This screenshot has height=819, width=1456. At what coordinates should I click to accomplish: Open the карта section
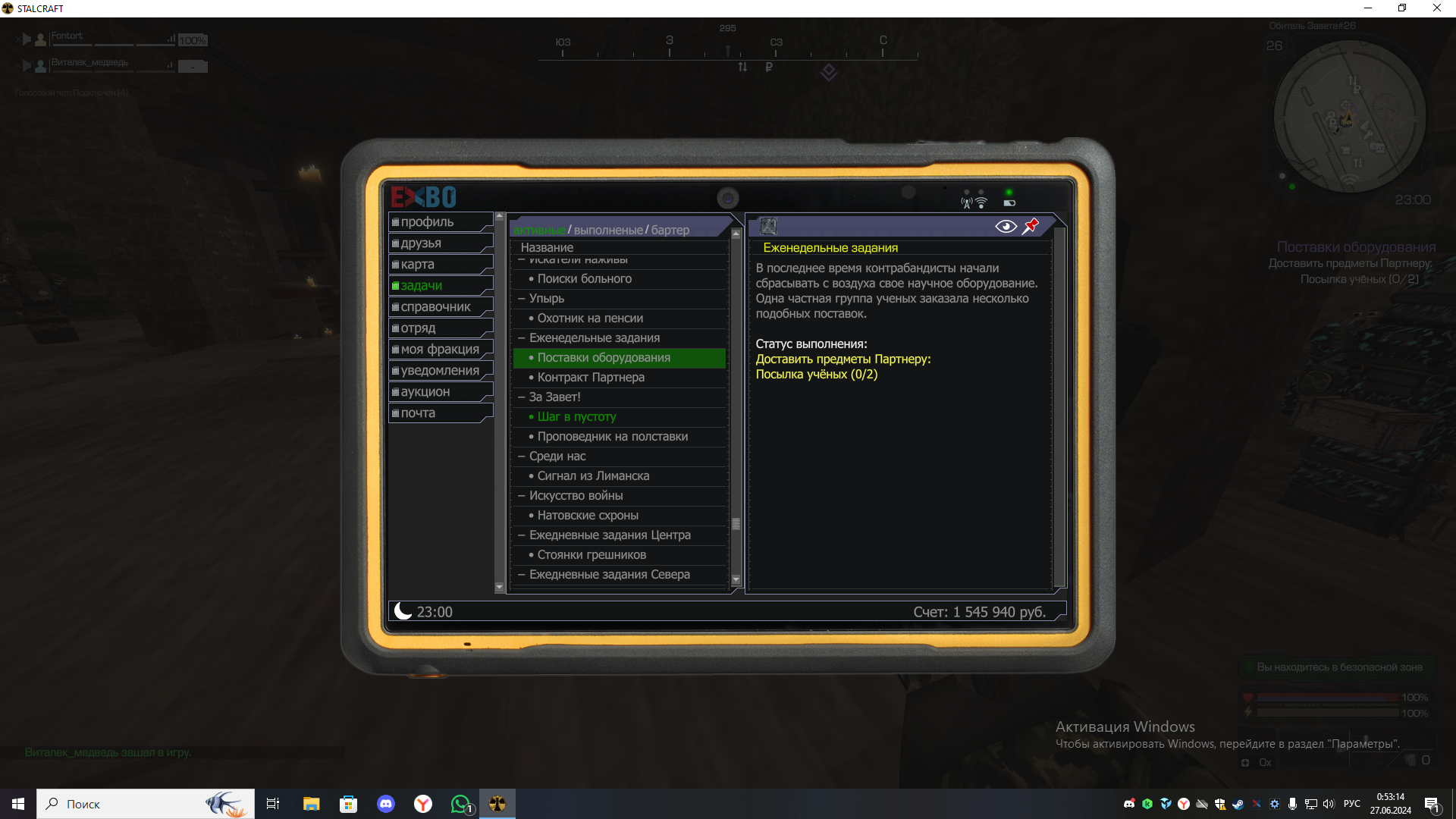coord(441,264)
